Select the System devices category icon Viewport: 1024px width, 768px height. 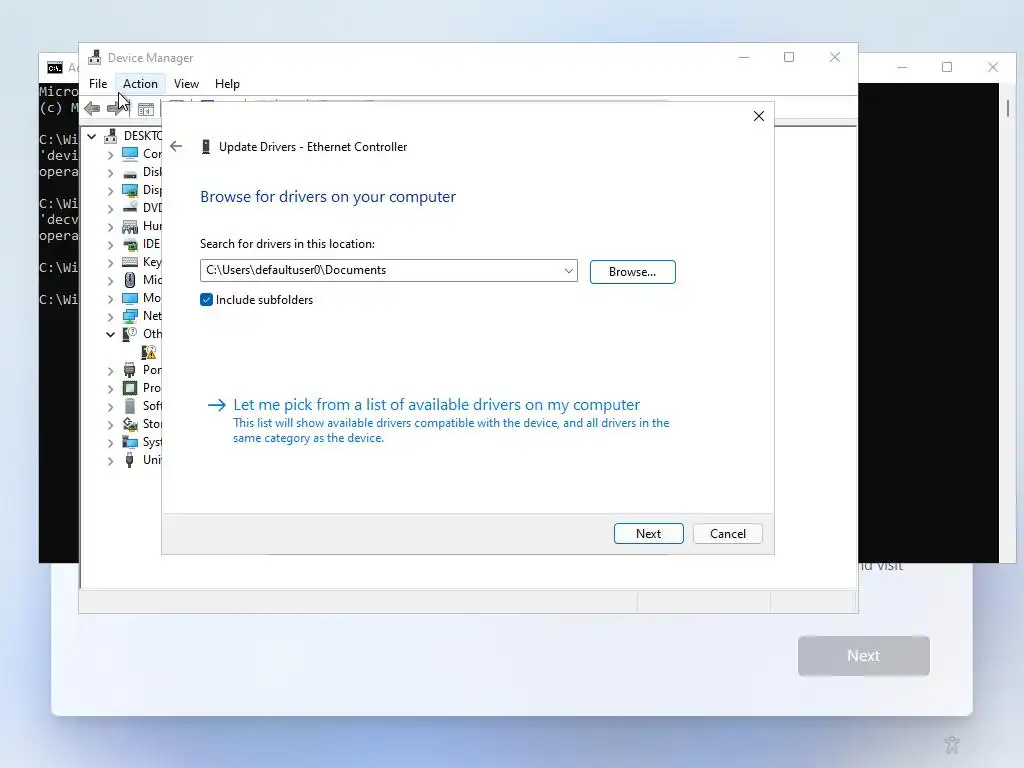(130, 442)
